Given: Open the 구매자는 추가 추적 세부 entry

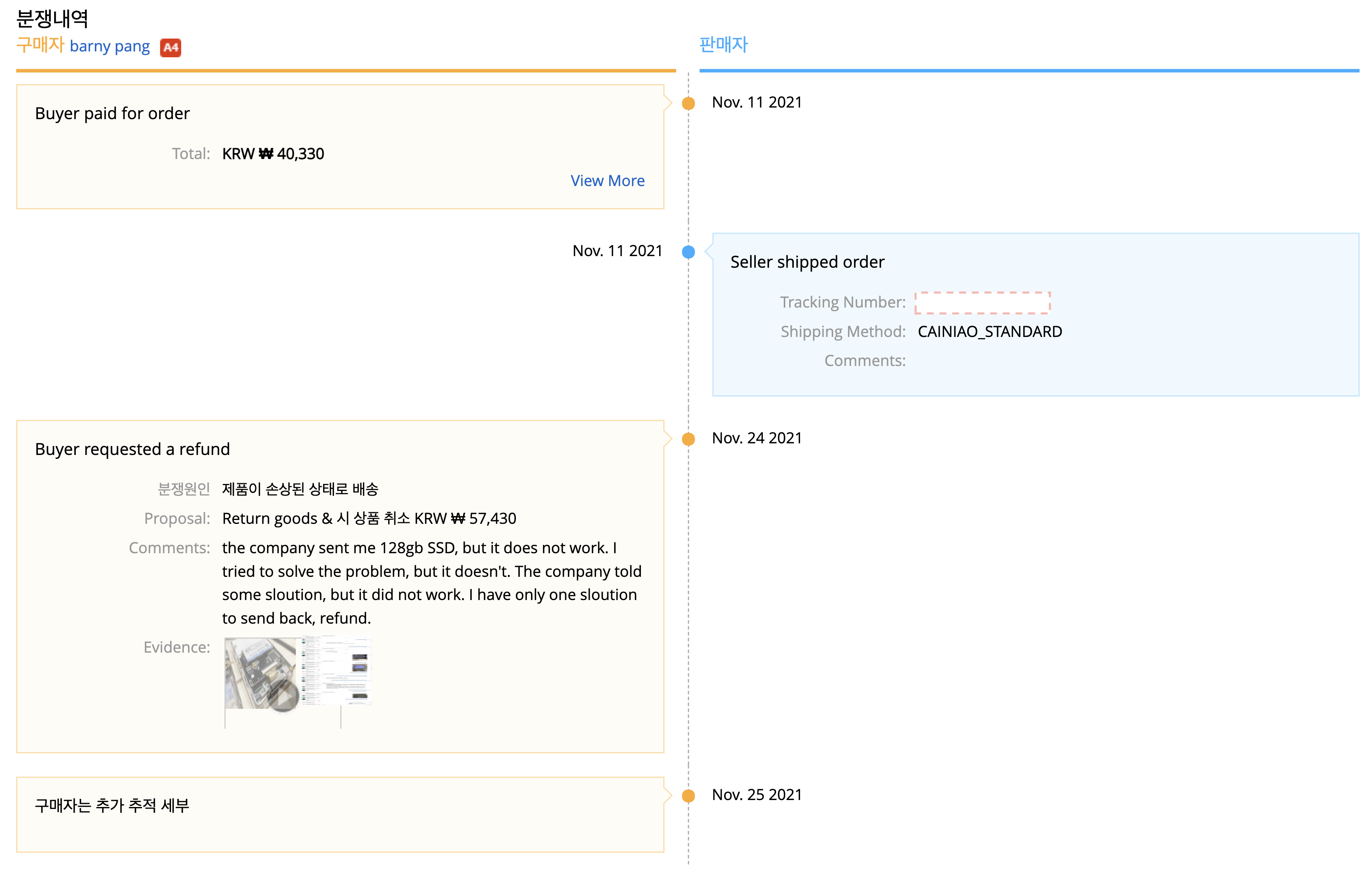Looking at the screenshot, I should pos(112,805).
